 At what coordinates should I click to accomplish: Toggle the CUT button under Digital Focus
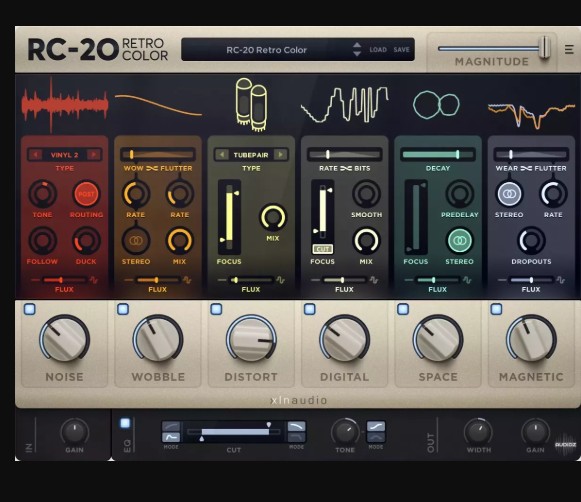322,249
